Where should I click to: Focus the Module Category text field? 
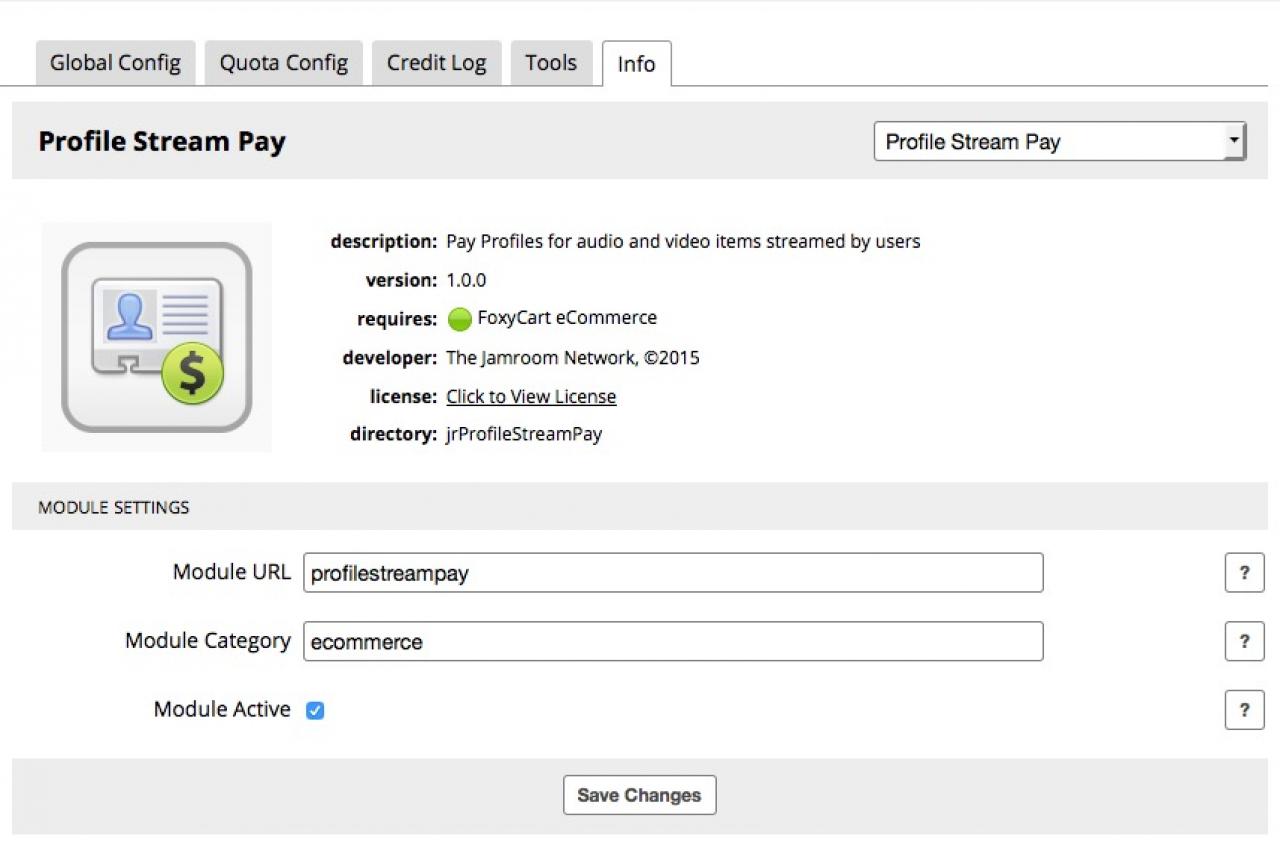coord(673,641)
